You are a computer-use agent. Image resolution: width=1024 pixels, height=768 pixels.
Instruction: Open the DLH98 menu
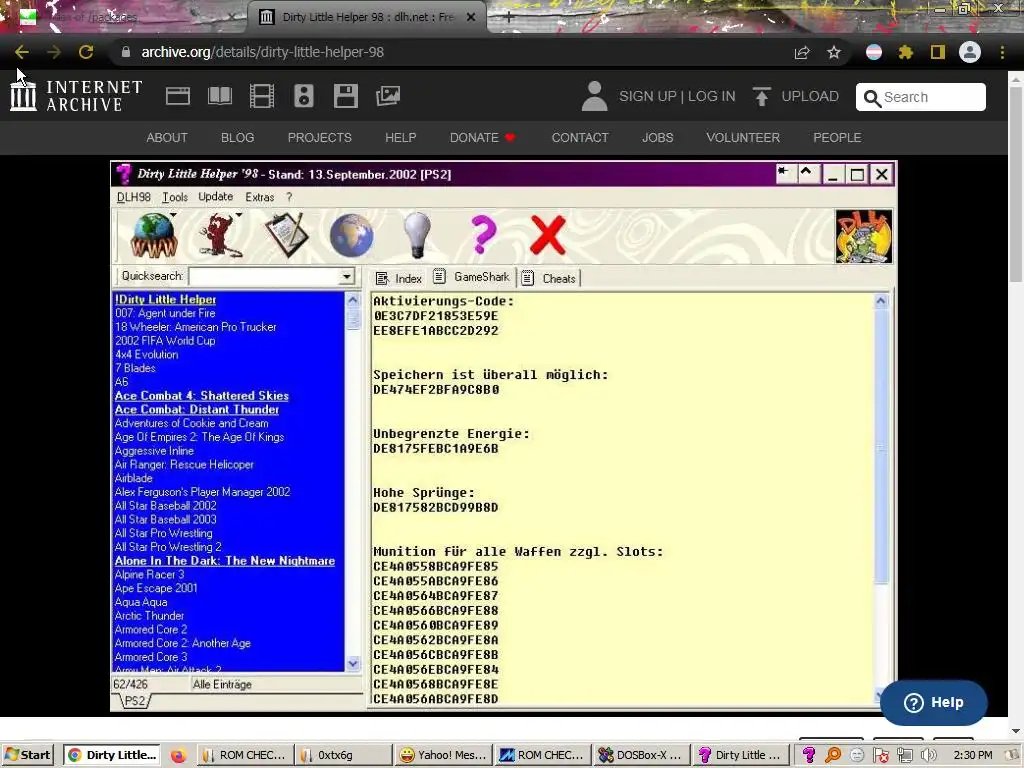coord(133,197)
